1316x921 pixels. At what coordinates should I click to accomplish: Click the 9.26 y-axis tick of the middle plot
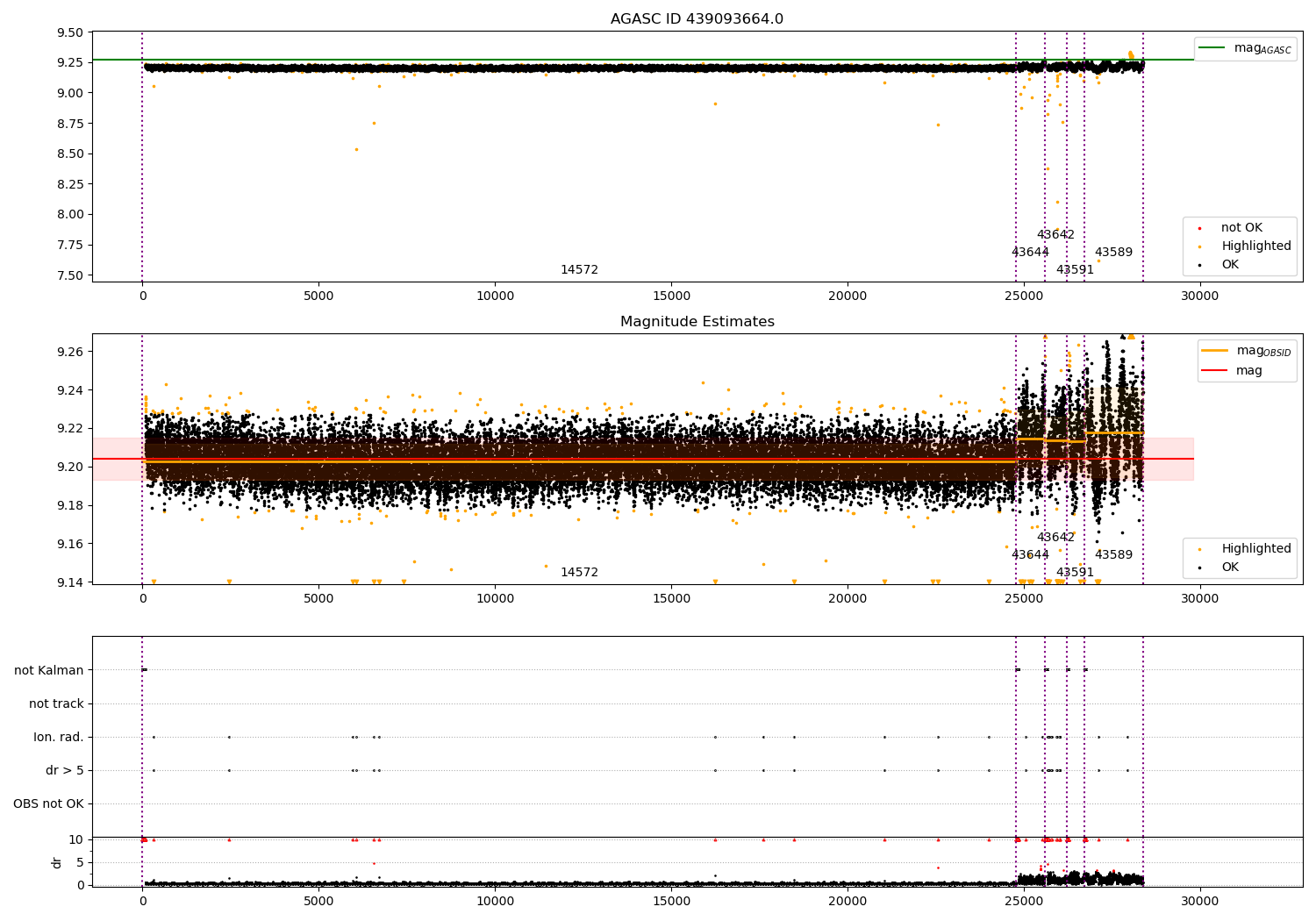coord(70,352)
